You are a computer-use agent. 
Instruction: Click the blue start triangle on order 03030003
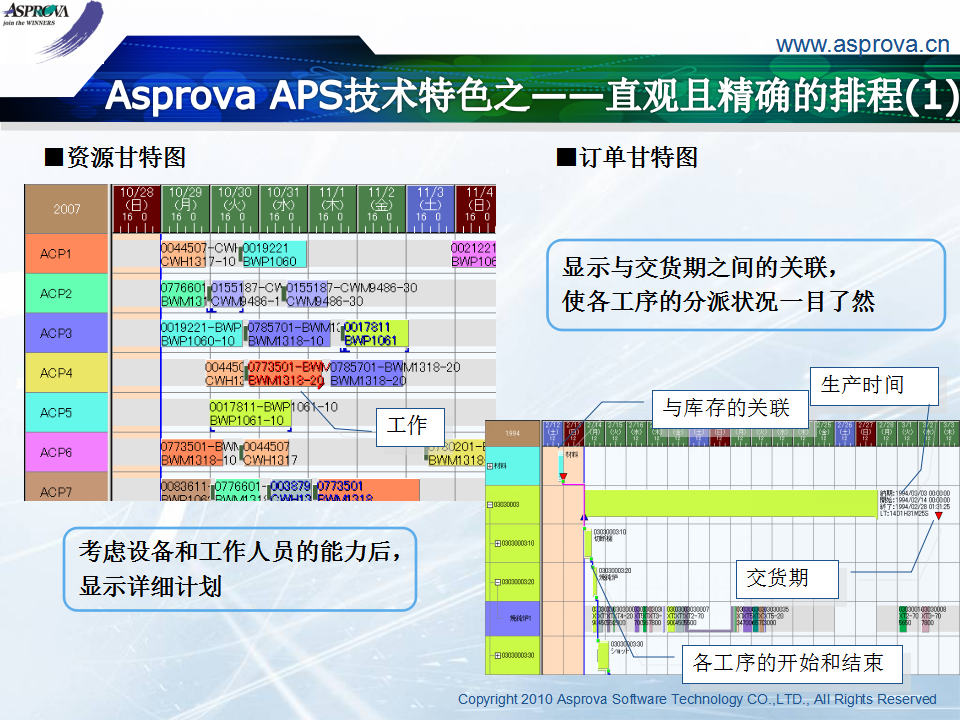(x=584, y=518)
